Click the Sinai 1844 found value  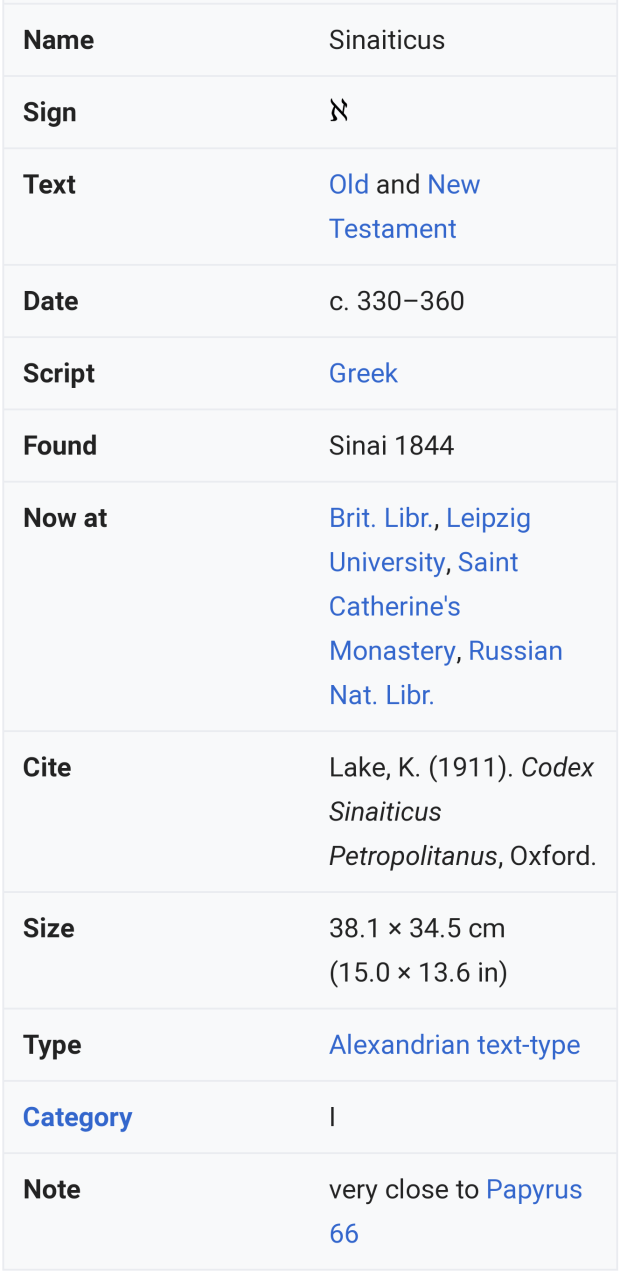(391, 446)
